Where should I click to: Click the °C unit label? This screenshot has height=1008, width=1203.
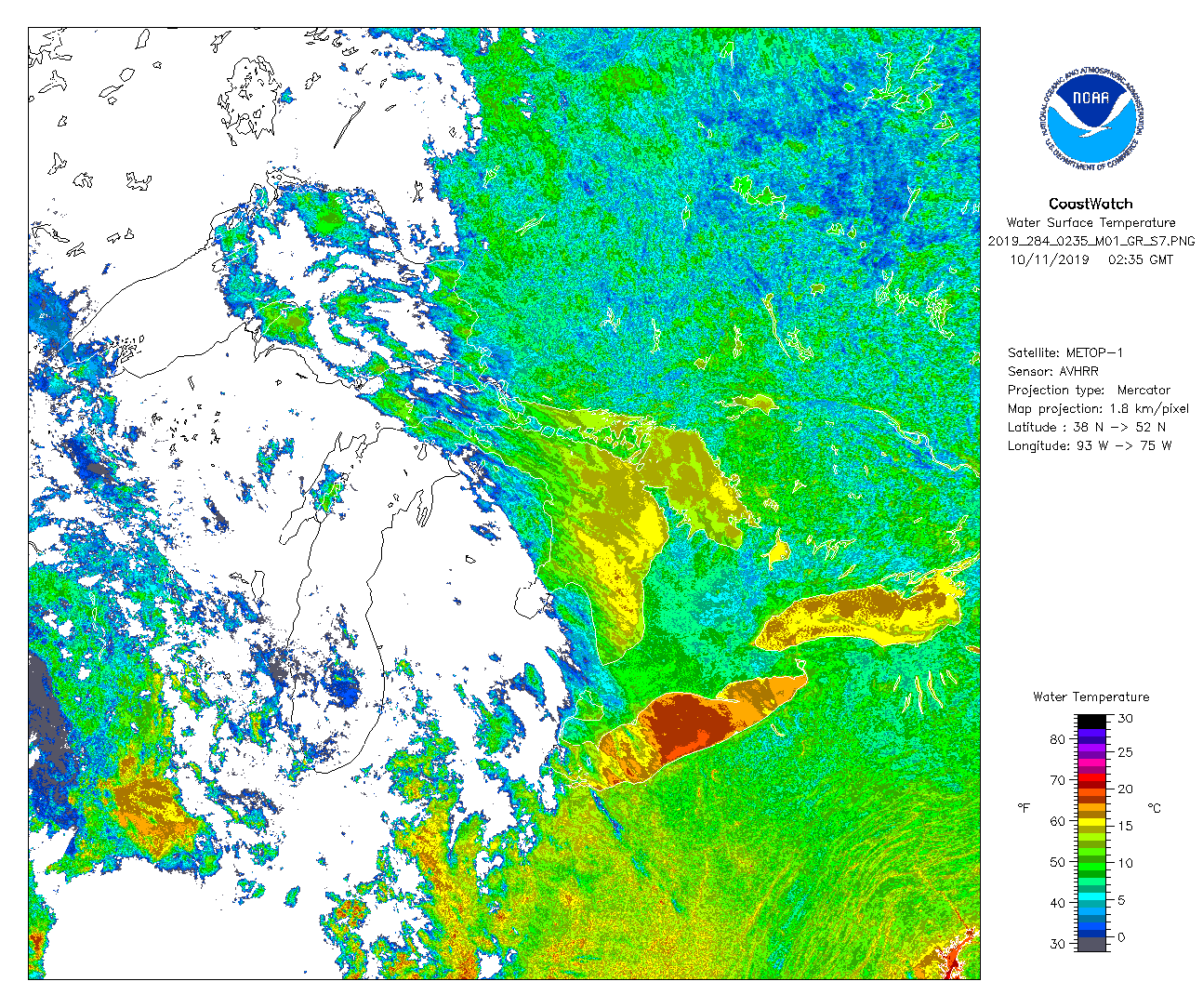coord(1155,808)
